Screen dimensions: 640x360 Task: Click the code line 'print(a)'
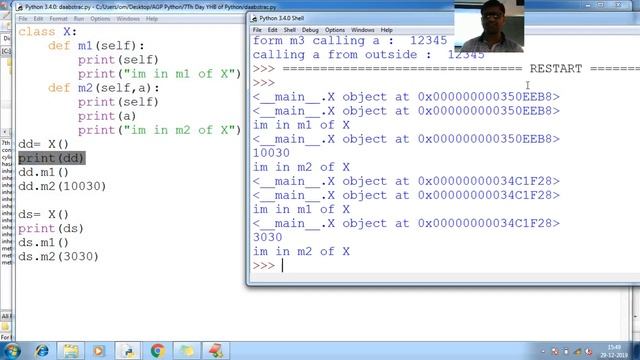107,116
